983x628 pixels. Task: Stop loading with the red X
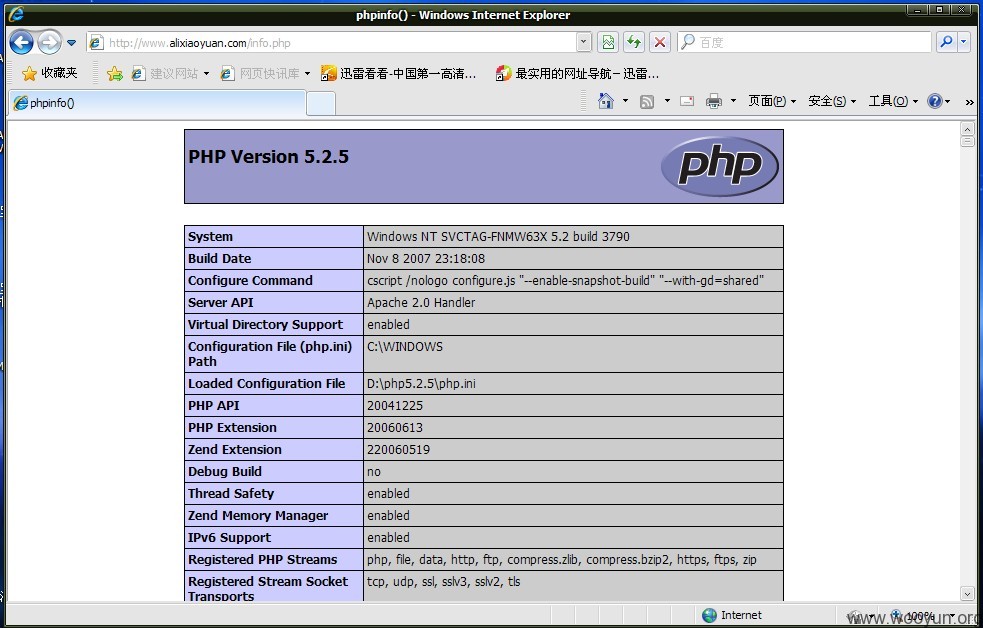pyautogui.click(x=660, y=43)
